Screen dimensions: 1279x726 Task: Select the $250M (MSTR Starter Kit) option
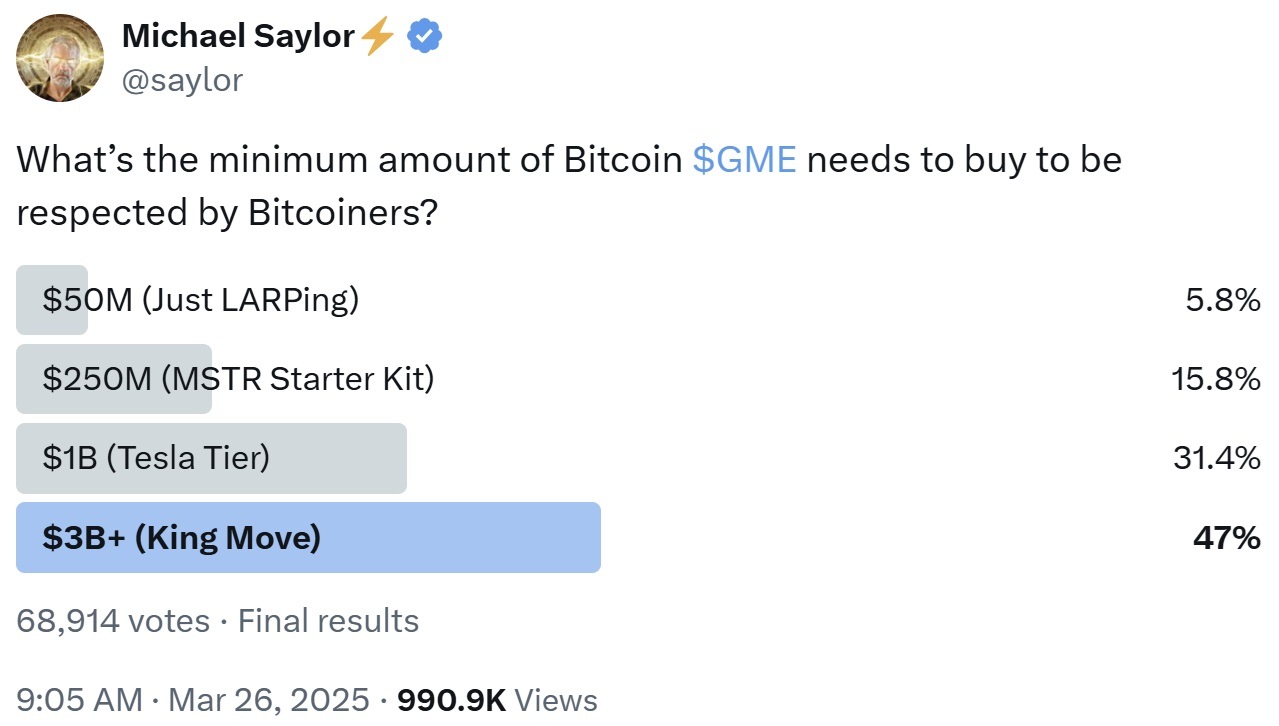(x=238, y=379)
